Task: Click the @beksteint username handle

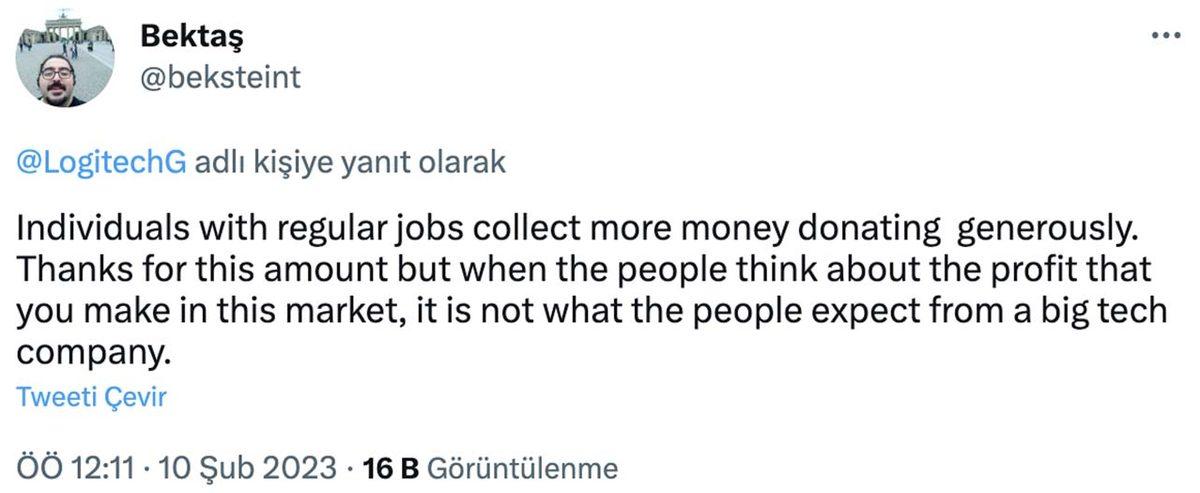Action: coord(219,77)
